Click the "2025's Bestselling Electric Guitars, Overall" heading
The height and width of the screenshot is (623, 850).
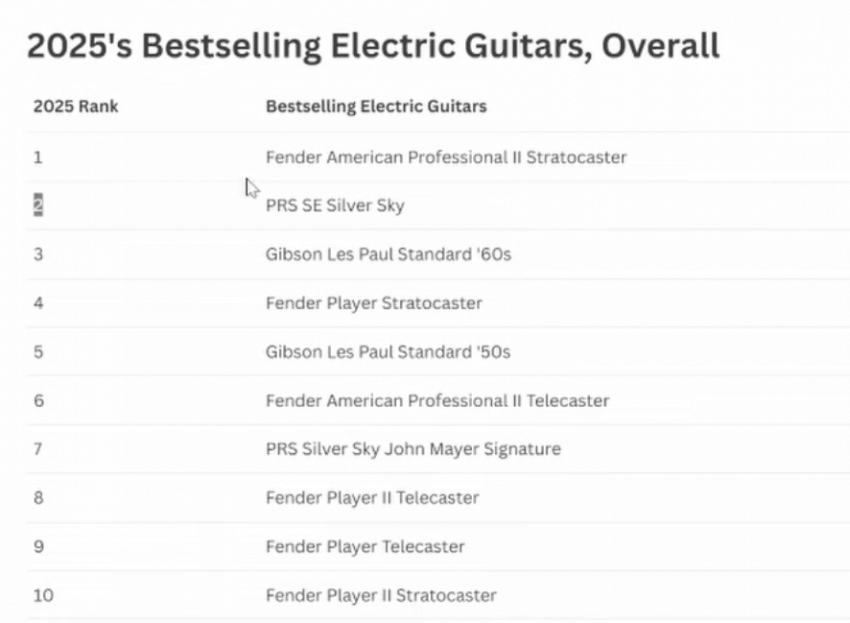click(372, 47)
